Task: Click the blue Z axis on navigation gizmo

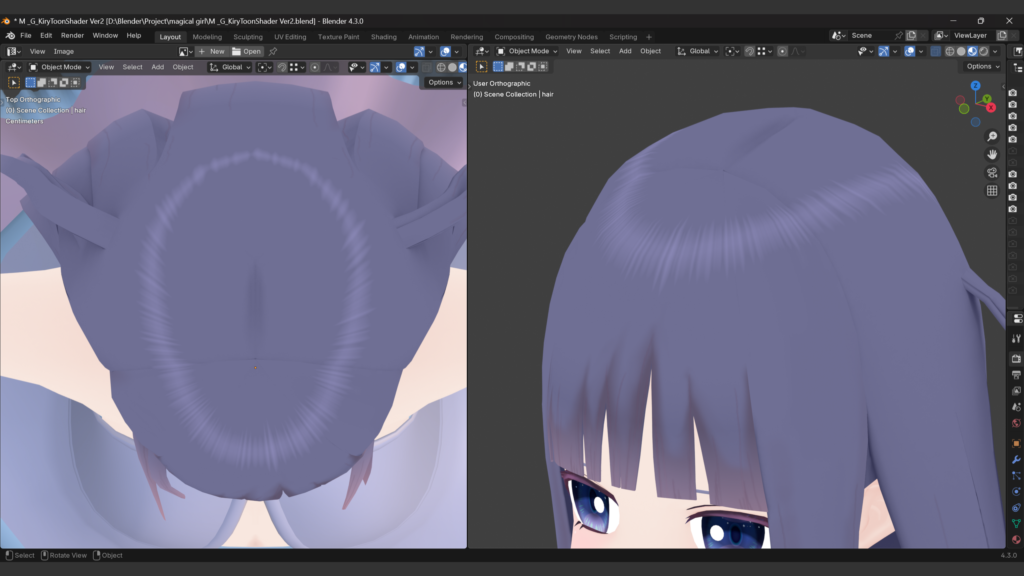Action: (975, 86)
